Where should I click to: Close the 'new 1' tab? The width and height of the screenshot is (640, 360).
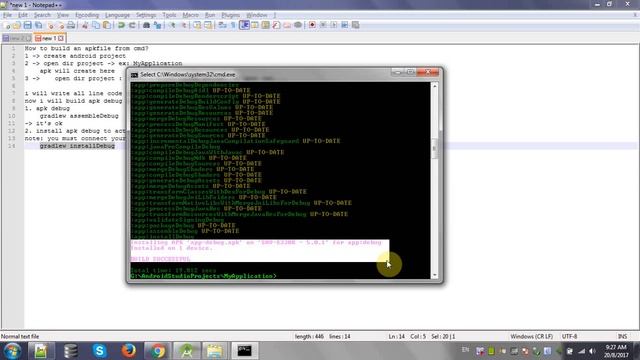[x=61, y=38]
